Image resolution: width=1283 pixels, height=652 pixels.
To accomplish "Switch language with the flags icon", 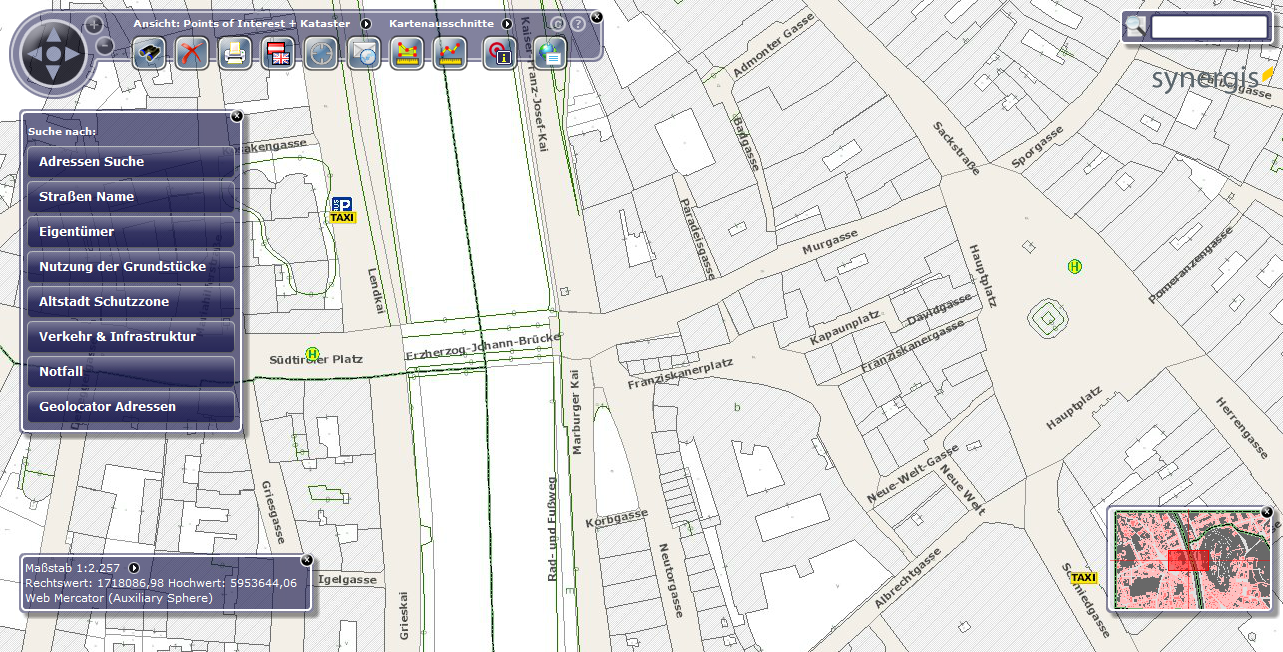I will 277,53.
